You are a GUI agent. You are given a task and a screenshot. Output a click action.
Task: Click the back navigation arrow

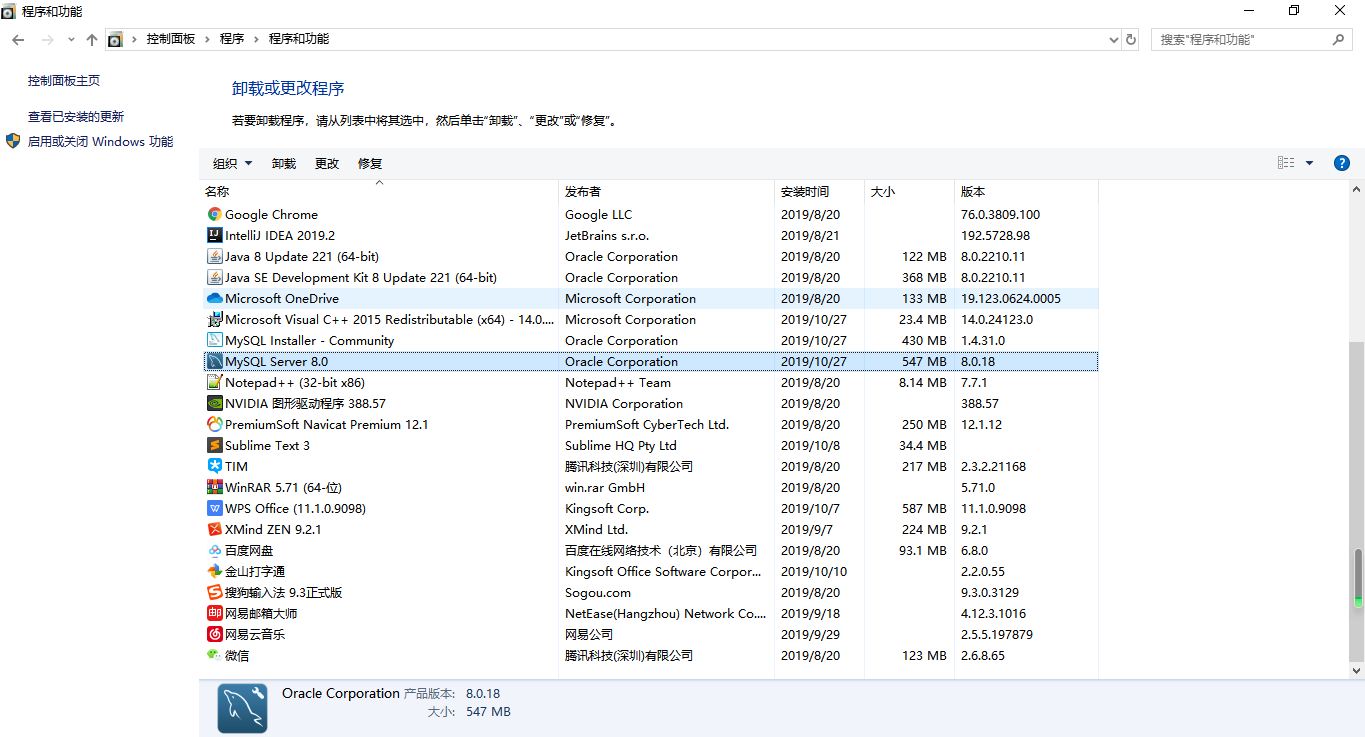(17, 38)
